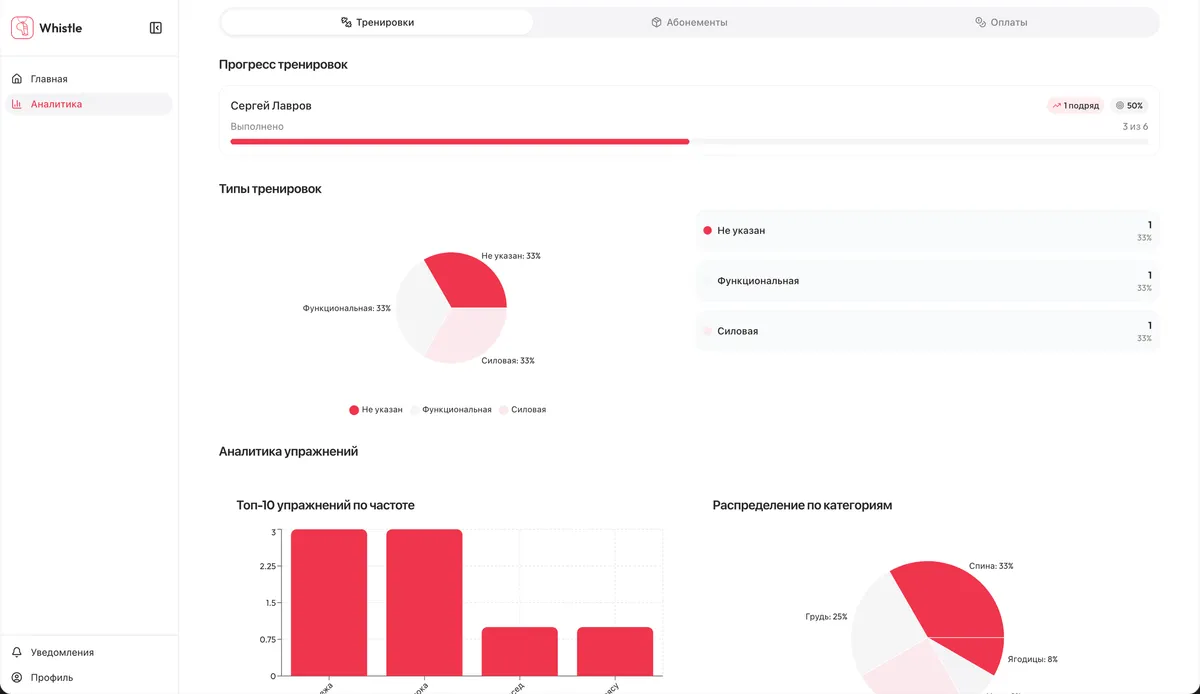Viewport: 1200px width, 694px height.
Task: Open Профиль in the sidebar
Action: [89, 677]
